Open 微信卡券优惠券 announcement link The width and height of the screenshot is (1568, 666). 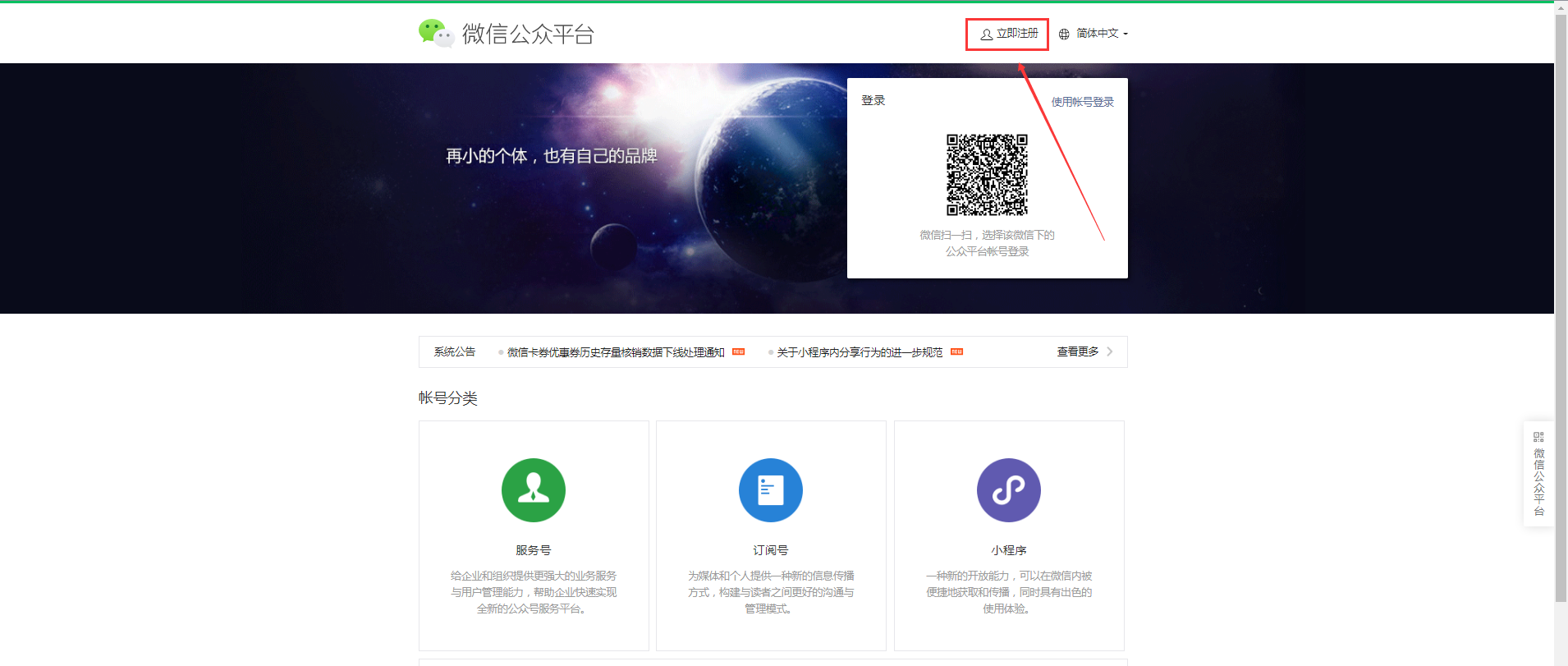(615, 352)
